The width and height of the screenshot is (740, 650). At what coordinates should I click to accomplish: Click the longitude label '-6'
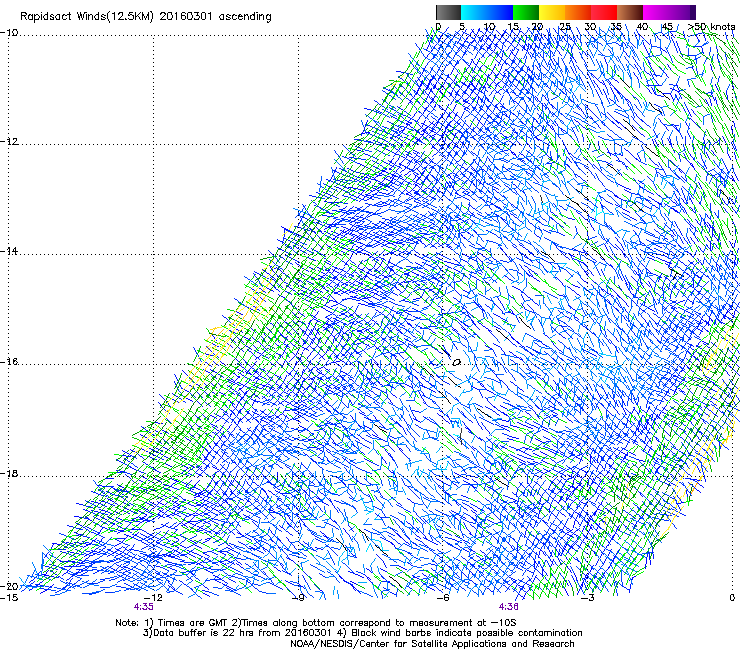(x=443, y=597)
